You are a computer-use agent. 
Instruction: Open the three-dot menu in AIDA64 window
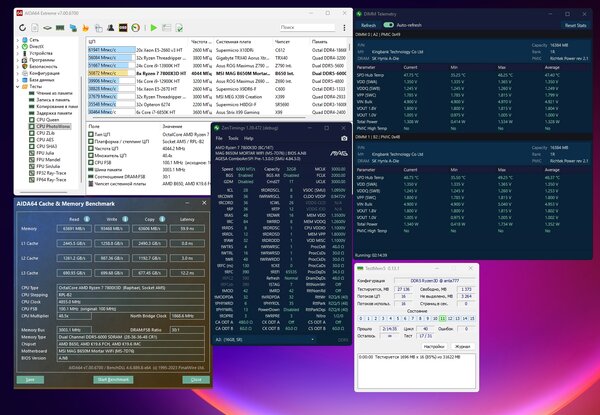tap(344, 28)
